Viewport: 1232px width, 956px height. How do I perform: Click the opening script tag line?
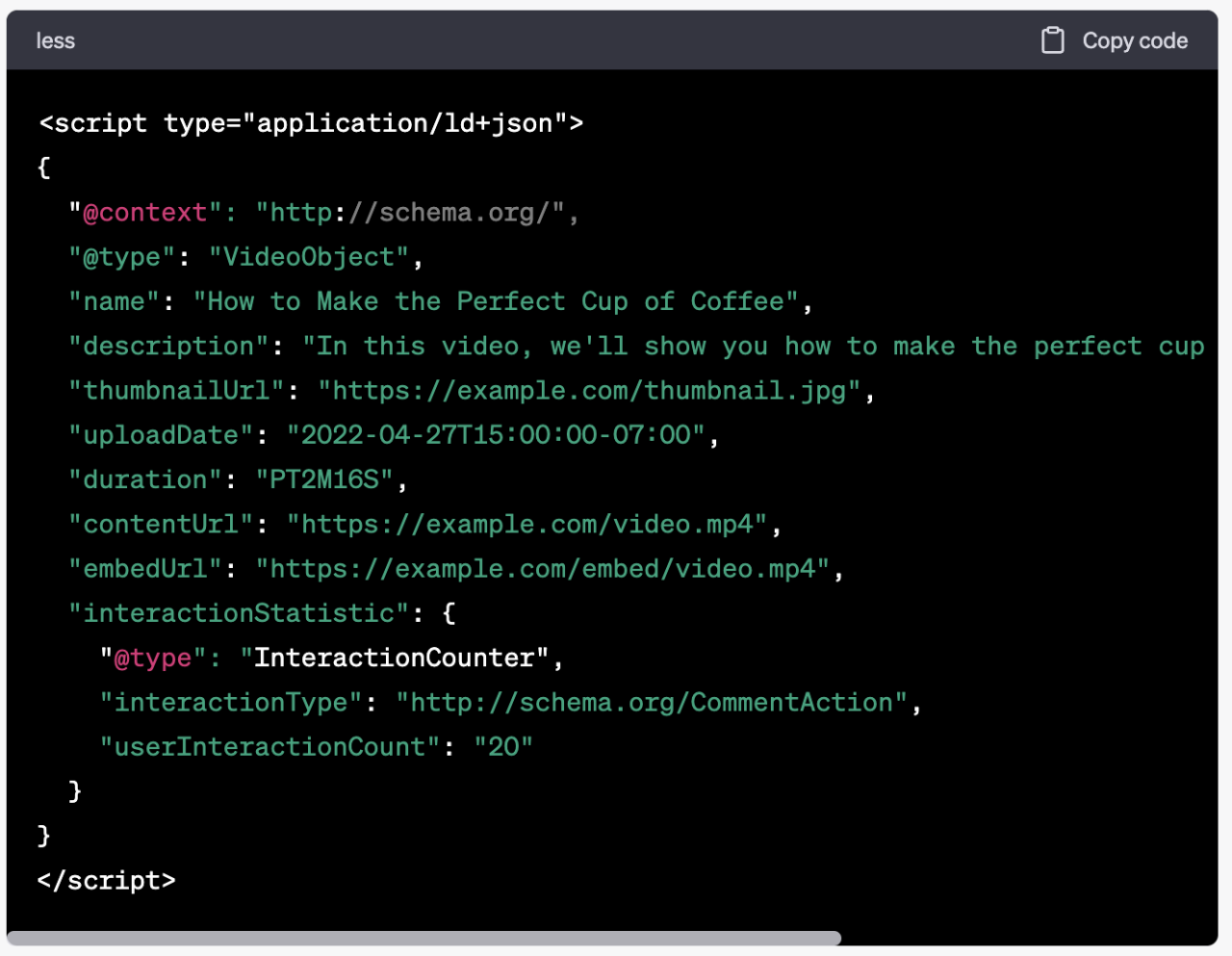311,123
